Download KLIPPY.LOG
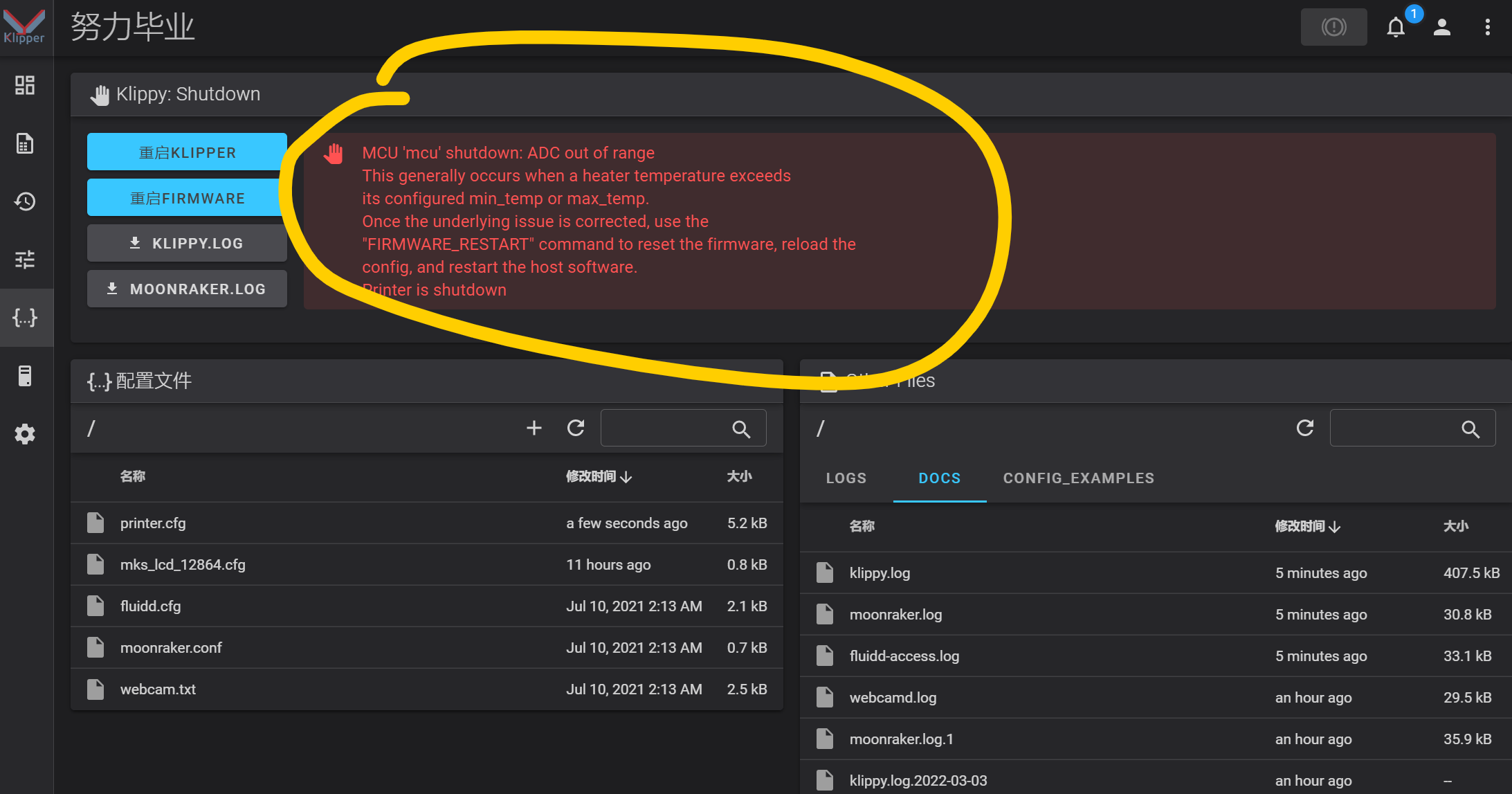The height and width of the screenshot is (794, 1512). coord(187,243)
